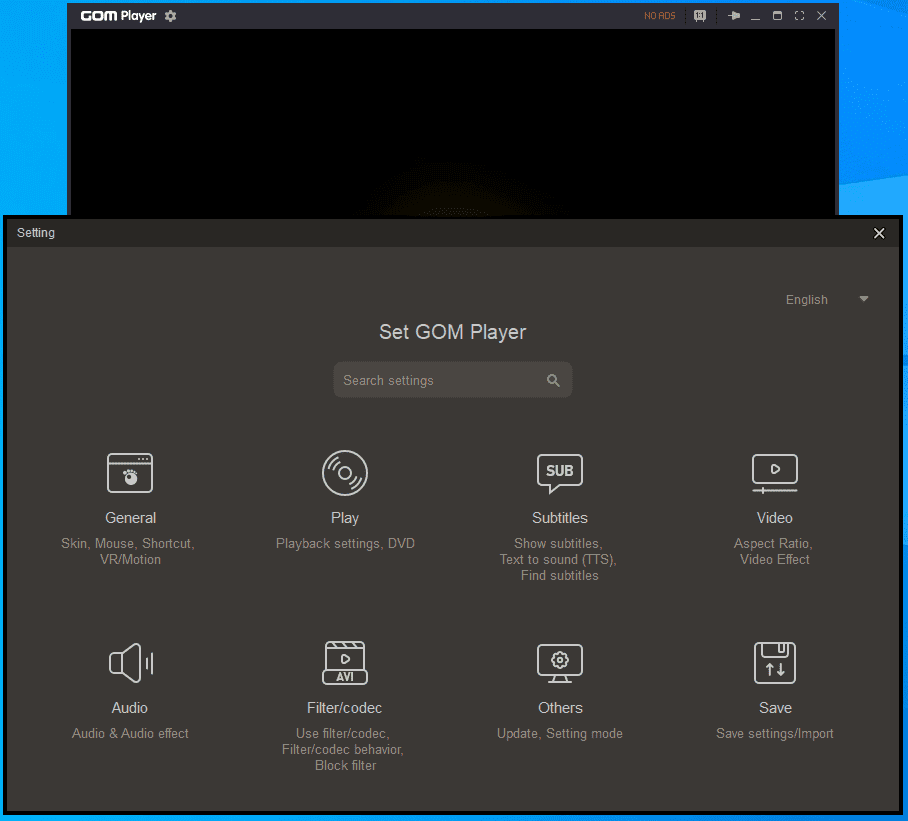
Task: Close the Setting dialog
Action: pyautogui.click(x=878, y=233)
